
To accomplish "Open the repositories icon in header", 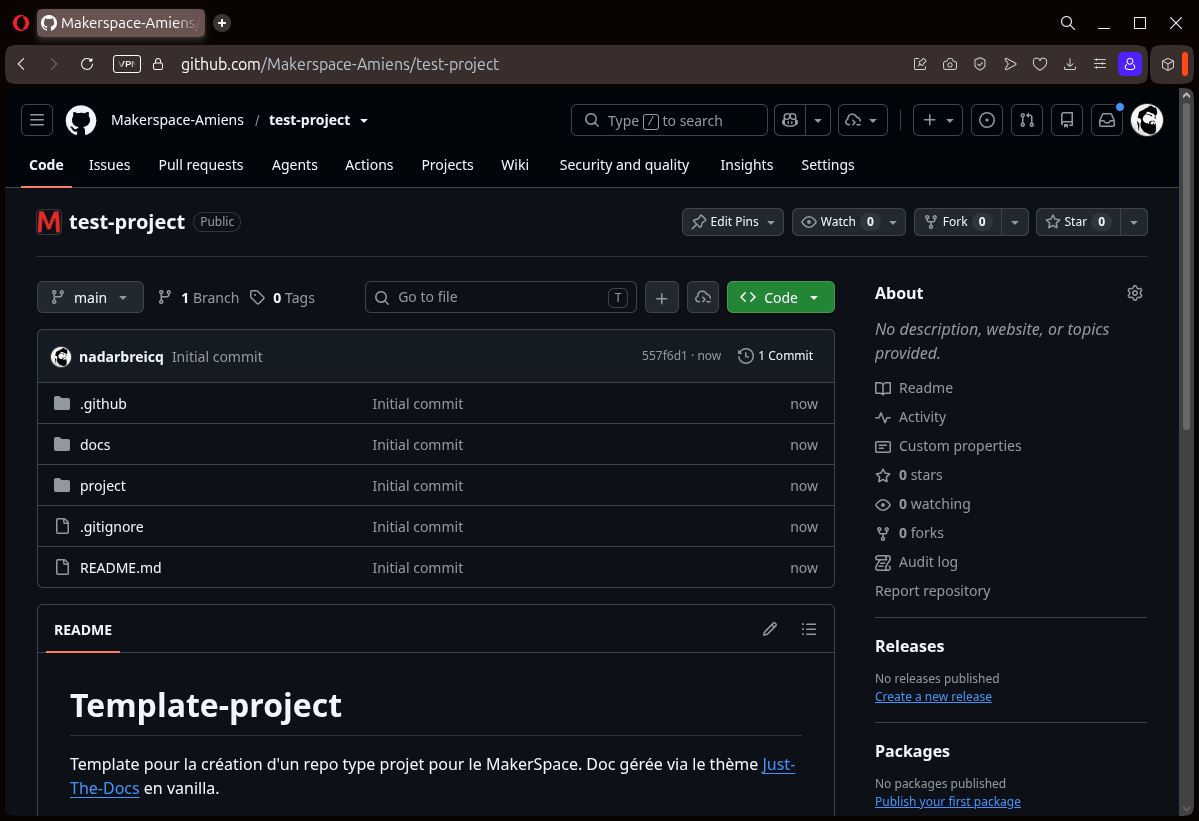I will (x=1067, y=120).
